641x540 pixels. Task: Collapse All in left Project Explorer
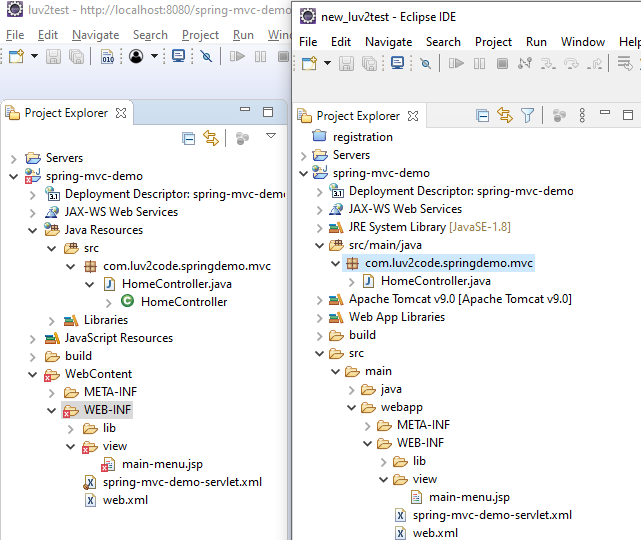click(x=188, y=139)
